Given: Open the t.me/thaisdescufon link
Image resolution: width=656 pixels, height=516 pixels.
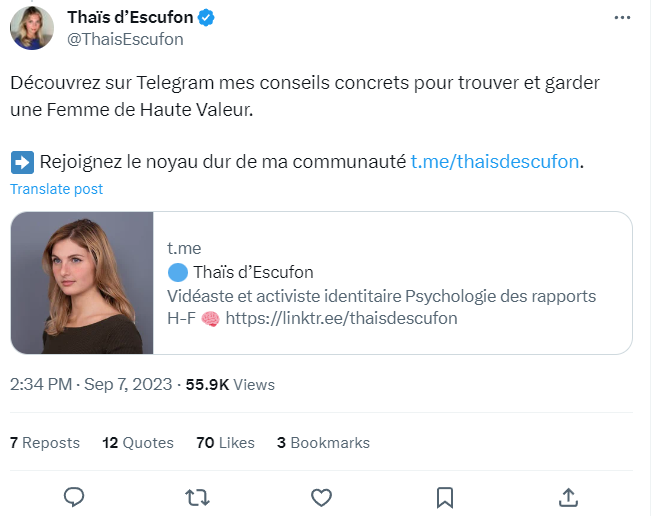Looking at the screenshot, I should coord(495,162).
